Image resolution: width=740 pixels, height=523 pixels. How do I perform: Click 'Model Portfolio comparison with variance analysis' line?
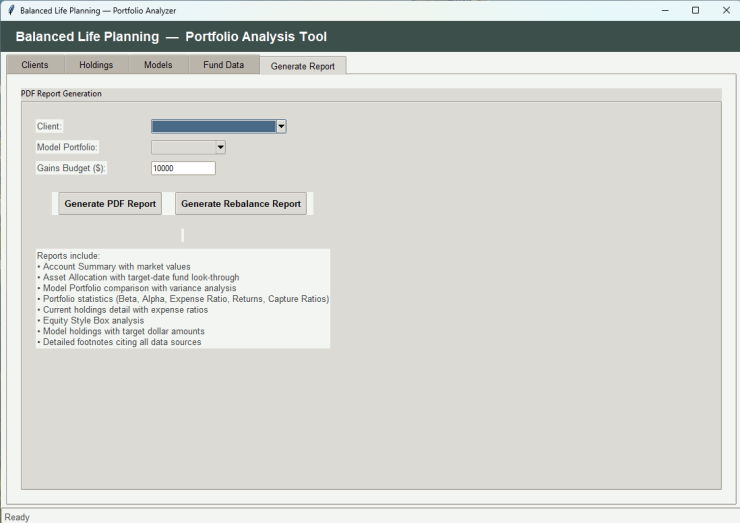pyautogui.click(x=137, y=288)
